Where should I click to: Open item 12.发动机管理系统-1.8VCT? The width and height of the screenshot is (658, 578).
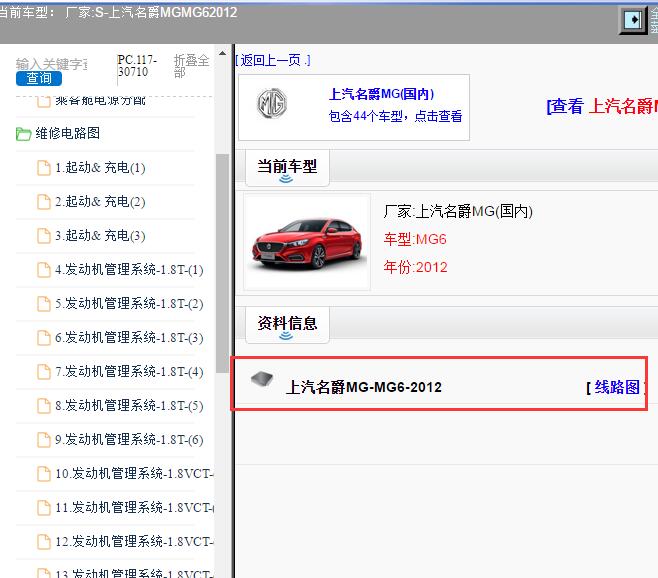click(x=134, y=541)
